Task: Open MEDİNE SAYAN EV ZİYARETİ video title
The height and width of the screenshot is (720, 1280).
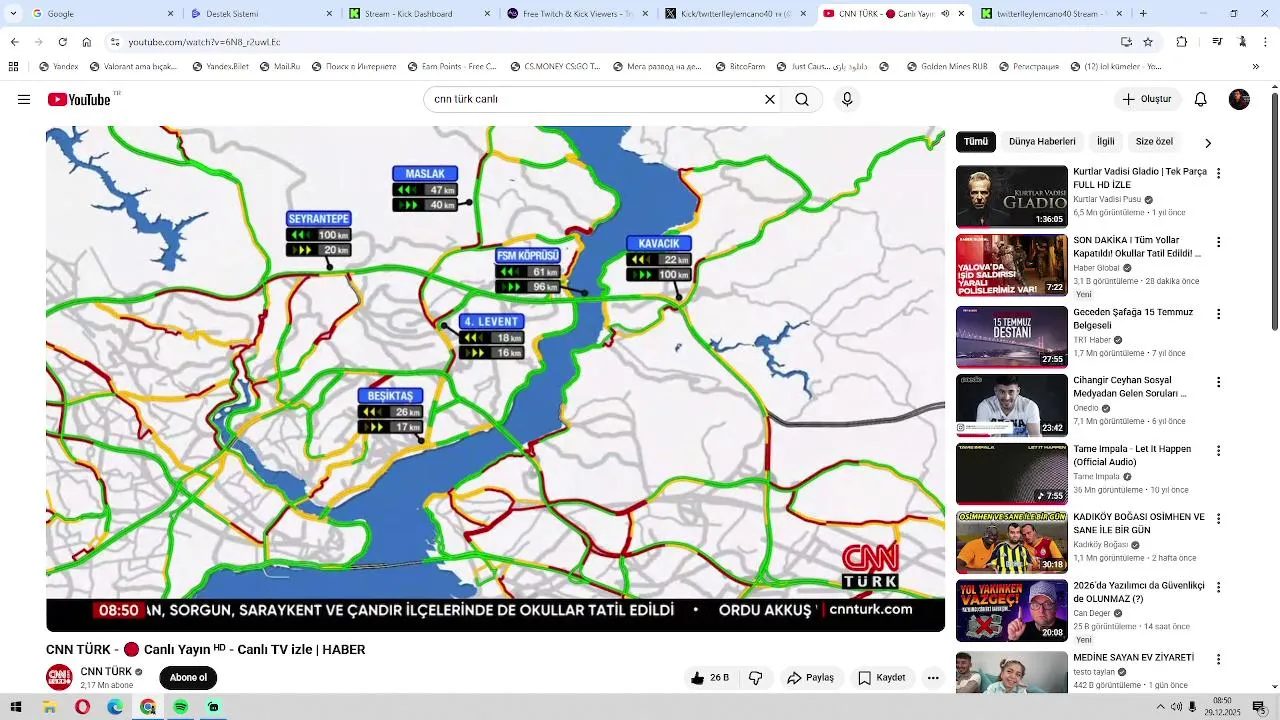Action: click(x=1134, y=657)
